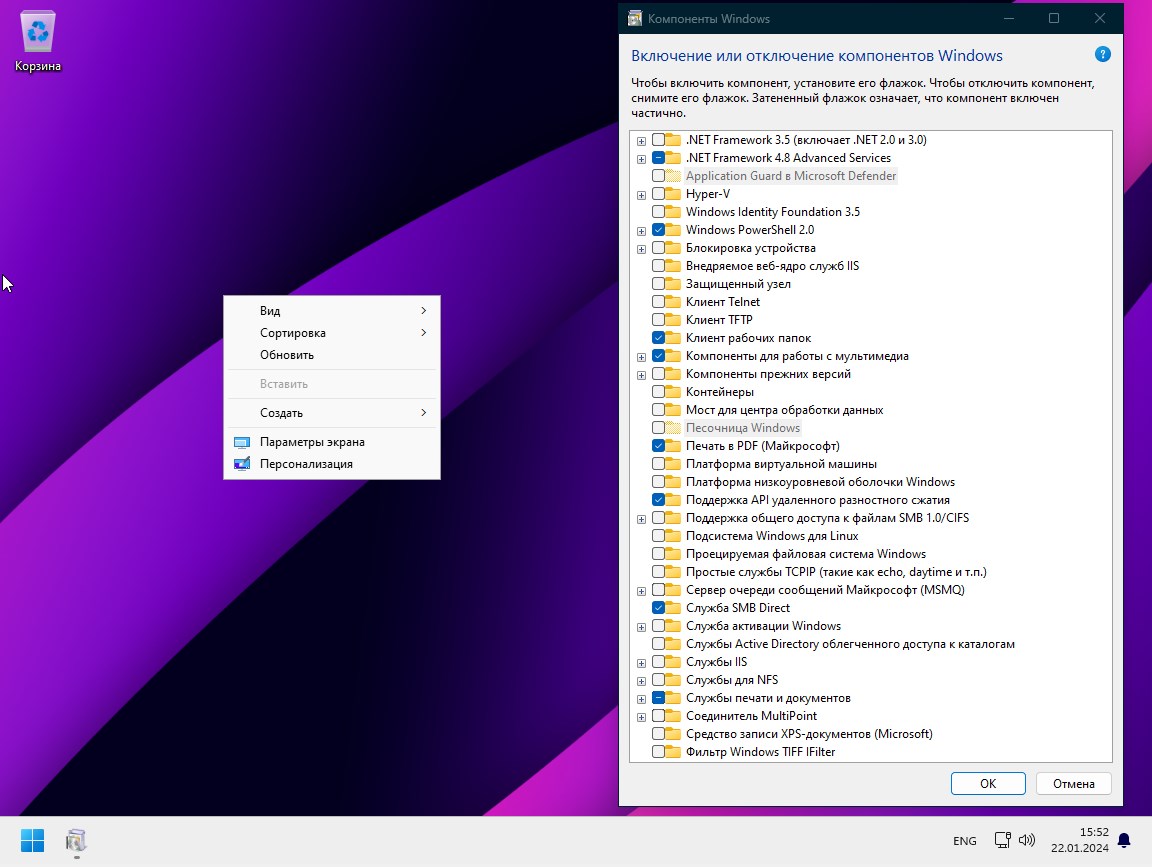
Task: Select Защищенный узел row
Action: [738, 284]
